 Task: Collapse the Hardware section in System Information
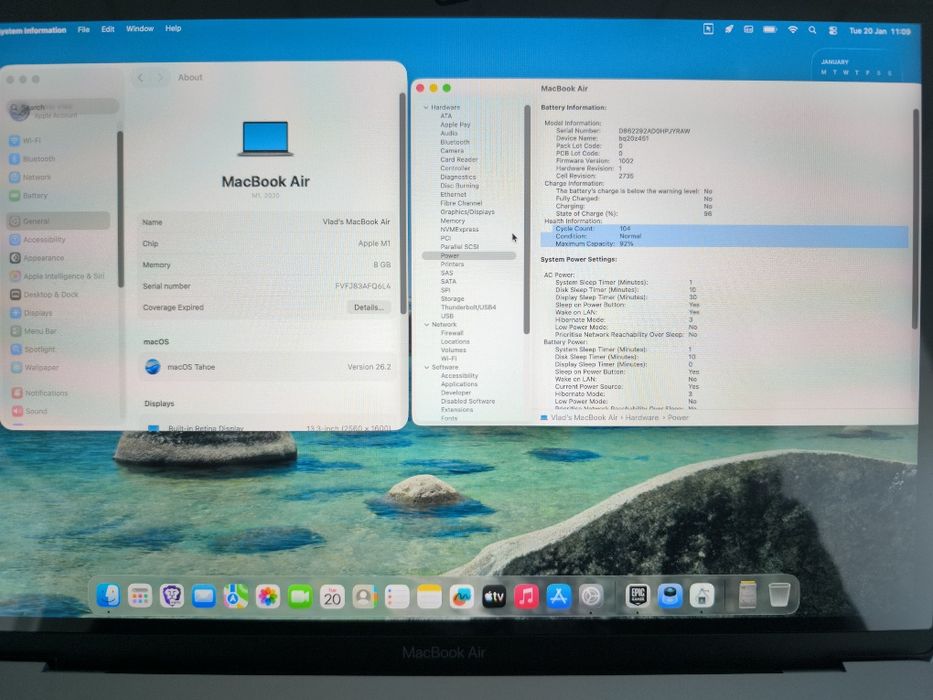[426, 107]
